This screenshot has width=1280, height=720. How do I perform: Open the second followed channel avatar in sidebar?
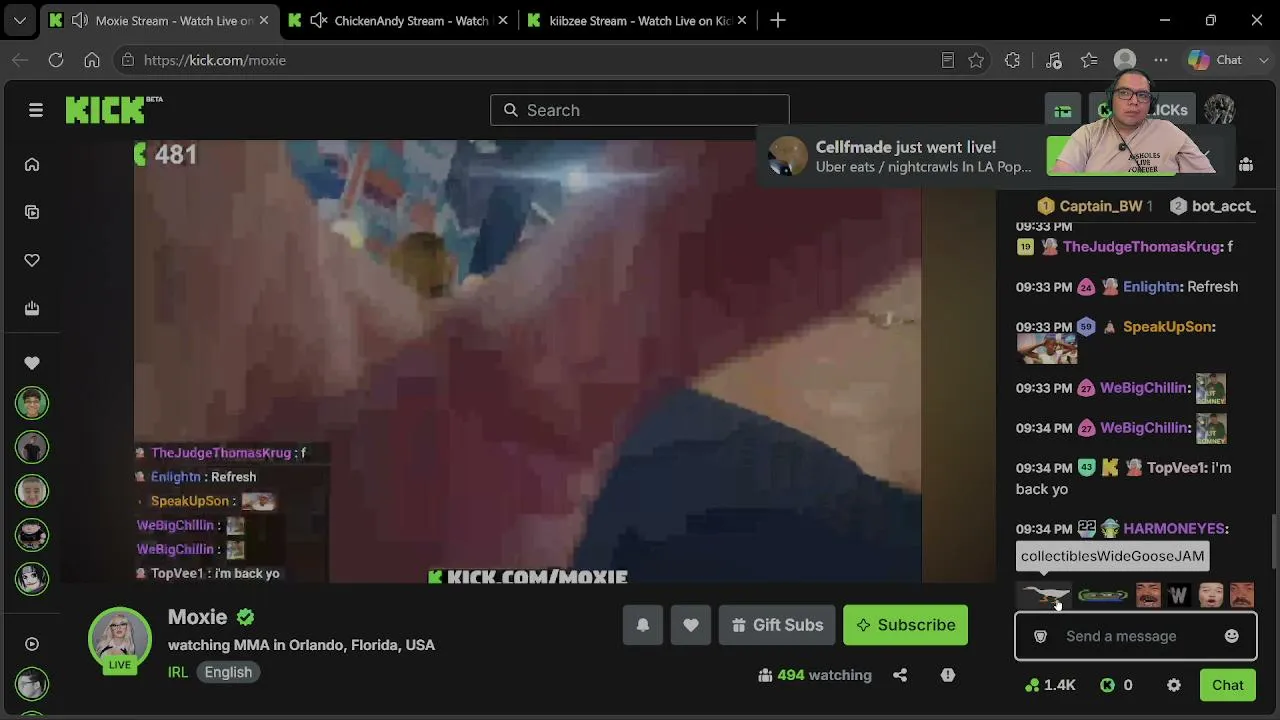[x=32, y=447]
